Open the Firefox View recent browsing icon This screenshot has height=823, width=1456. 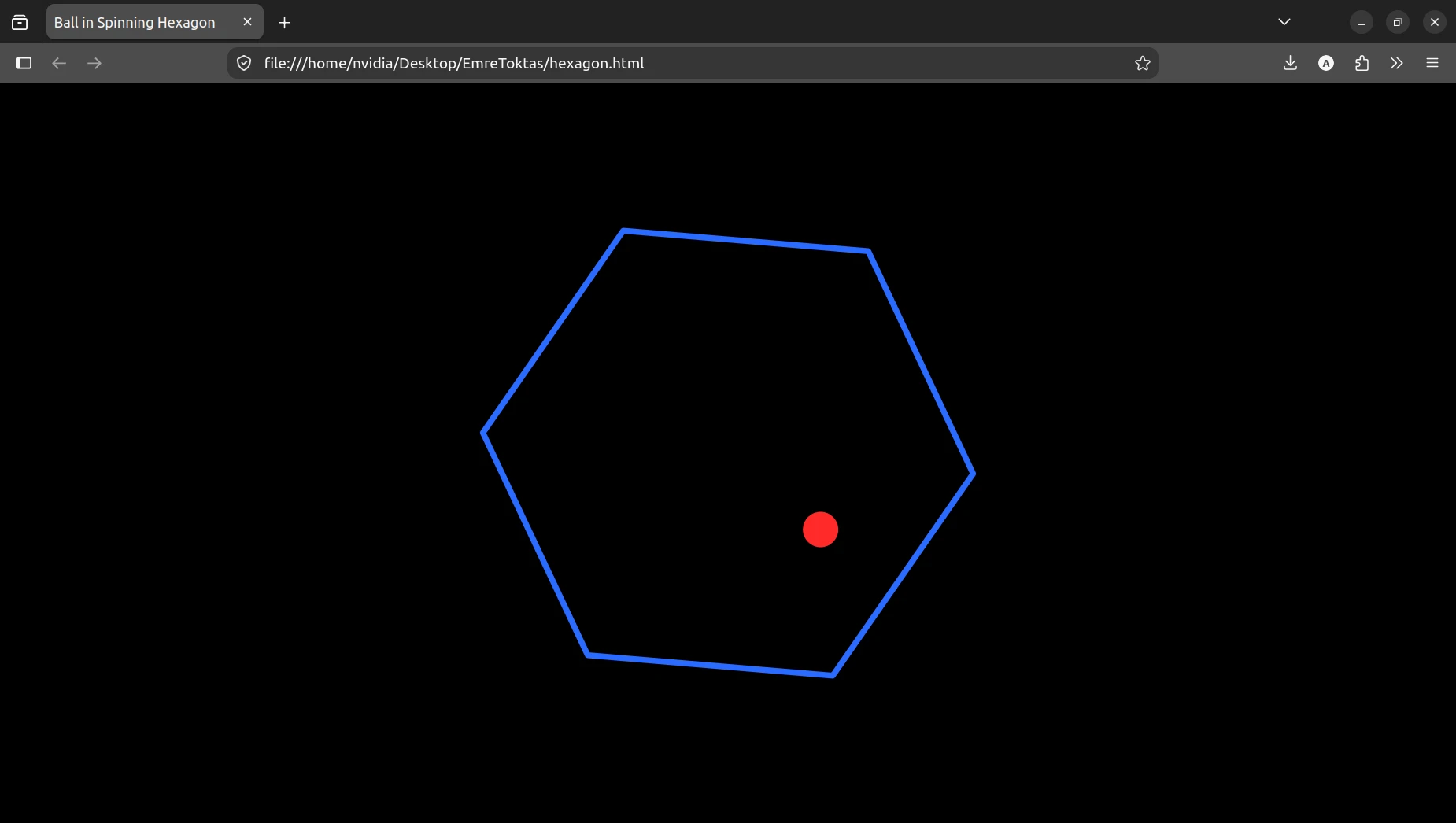(x=20, y=22)
